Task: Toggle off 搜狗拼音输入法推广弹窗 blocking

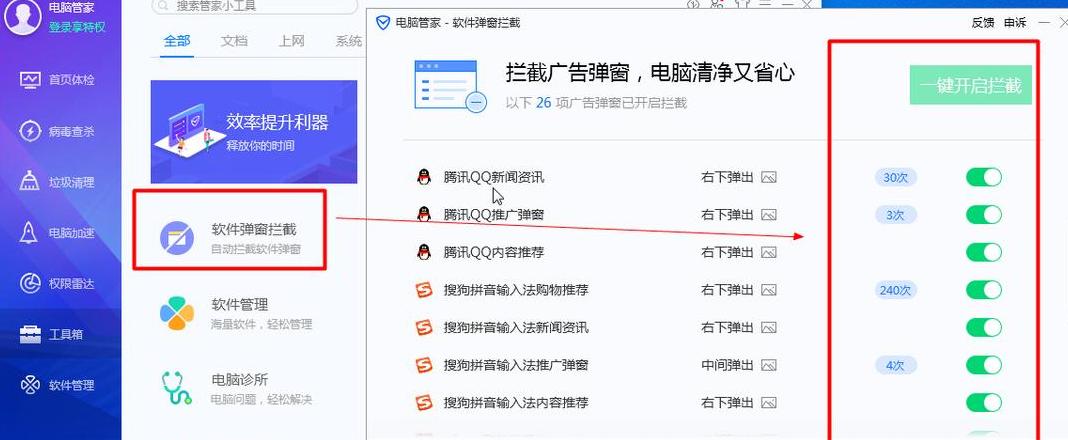Action: tap(984, 365)
